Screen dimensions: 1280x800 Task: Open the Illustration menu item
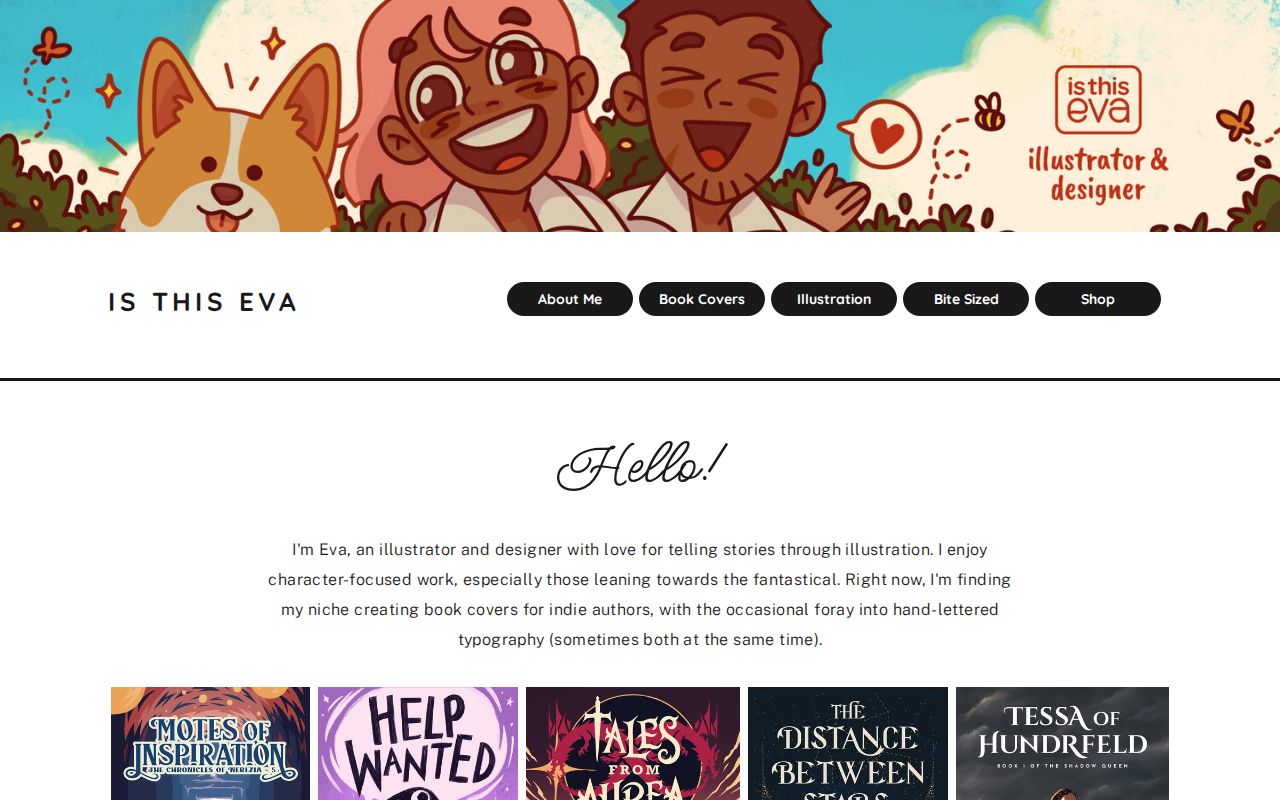point(834,299)
